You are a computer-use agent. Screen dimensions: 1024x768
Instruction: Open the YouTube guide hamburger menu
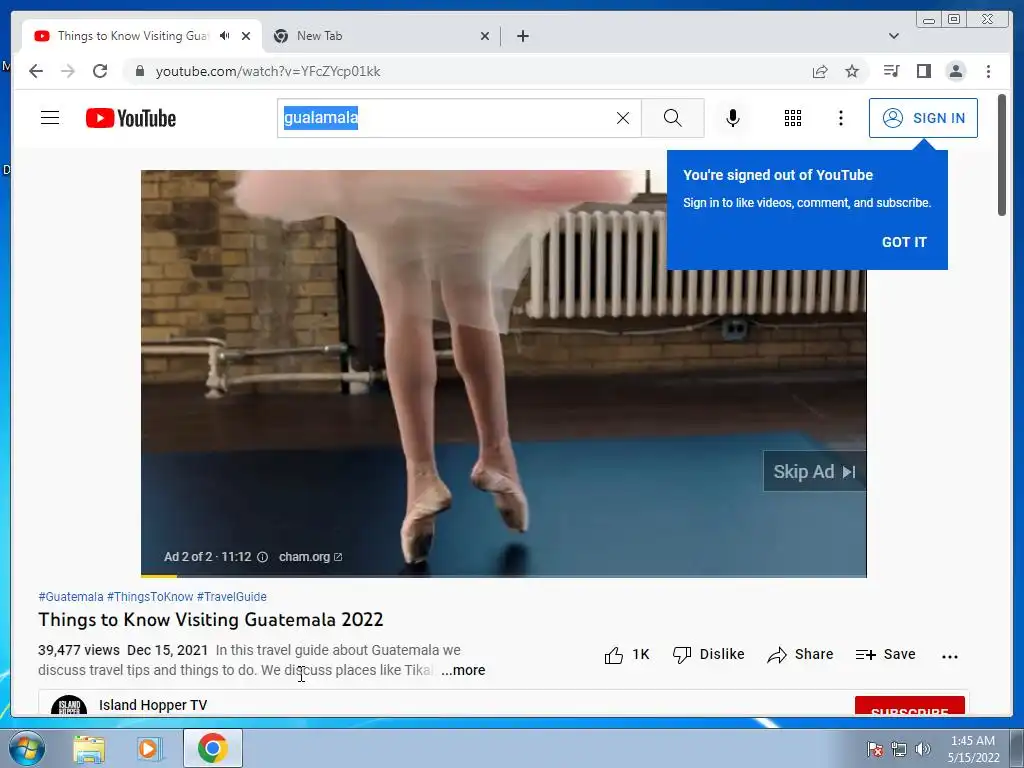[50, 118]
